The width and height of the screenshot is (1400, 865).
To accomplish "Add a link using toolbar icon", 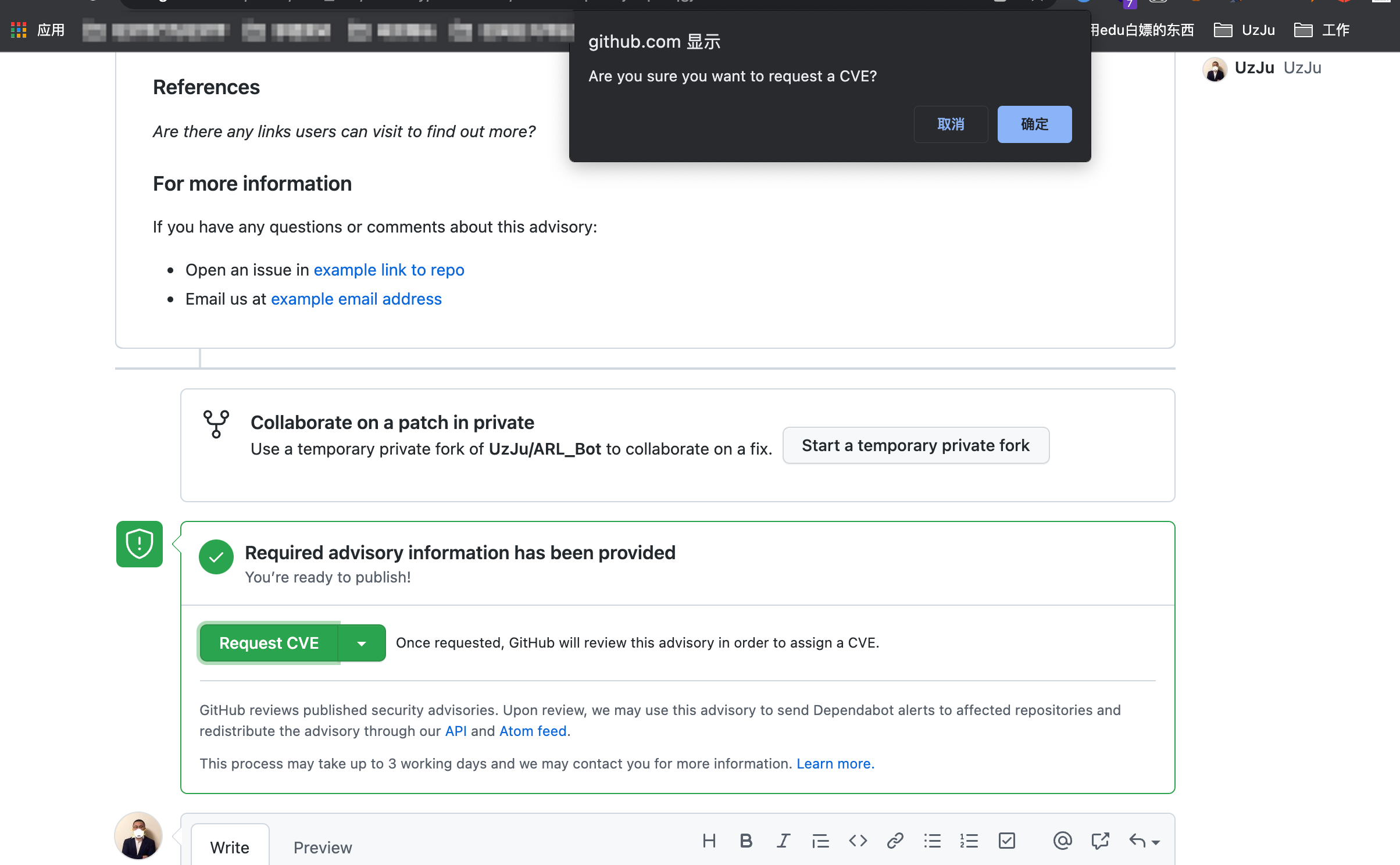I will (x=895, y=841).
